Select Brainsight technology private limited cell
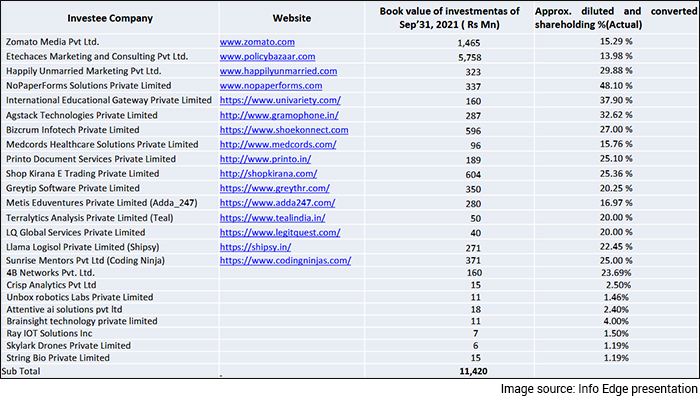The image size is (700, 399). coord(82,321)
